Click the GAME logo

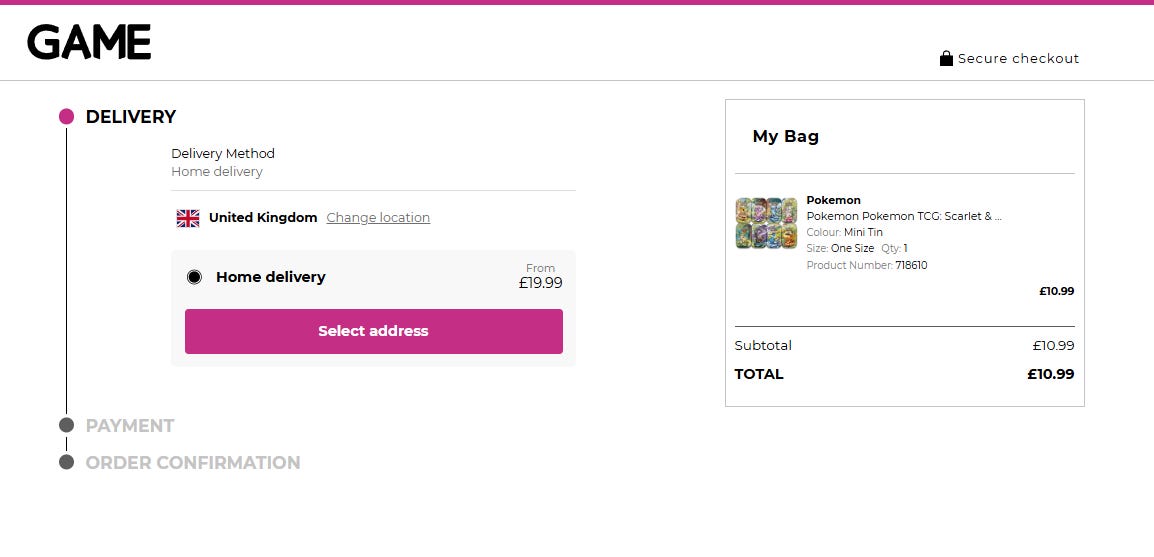89,42
